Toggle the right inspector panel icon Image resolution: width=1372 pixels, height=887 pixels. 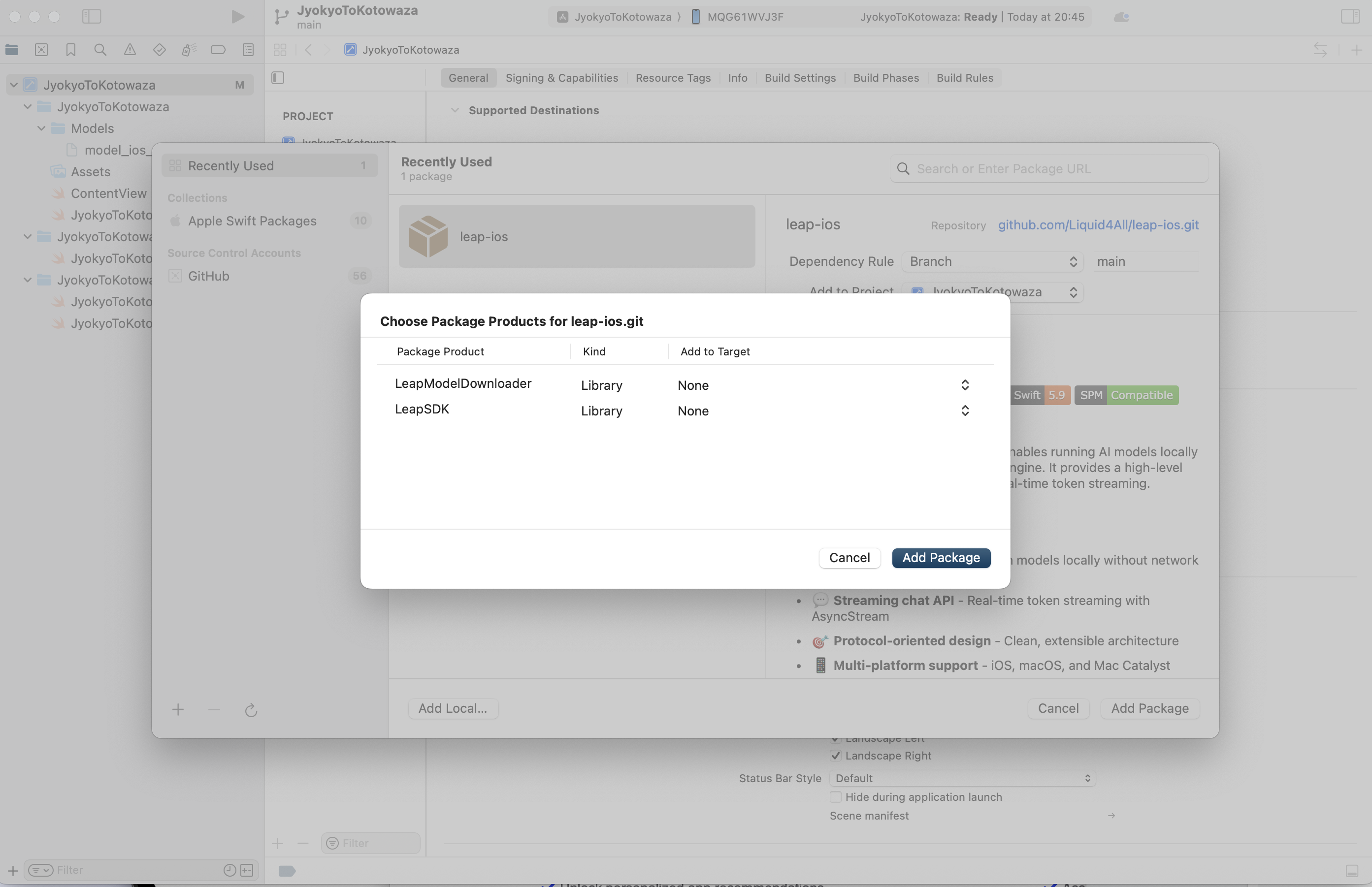pyautogui.click(x=1349, y=17)
